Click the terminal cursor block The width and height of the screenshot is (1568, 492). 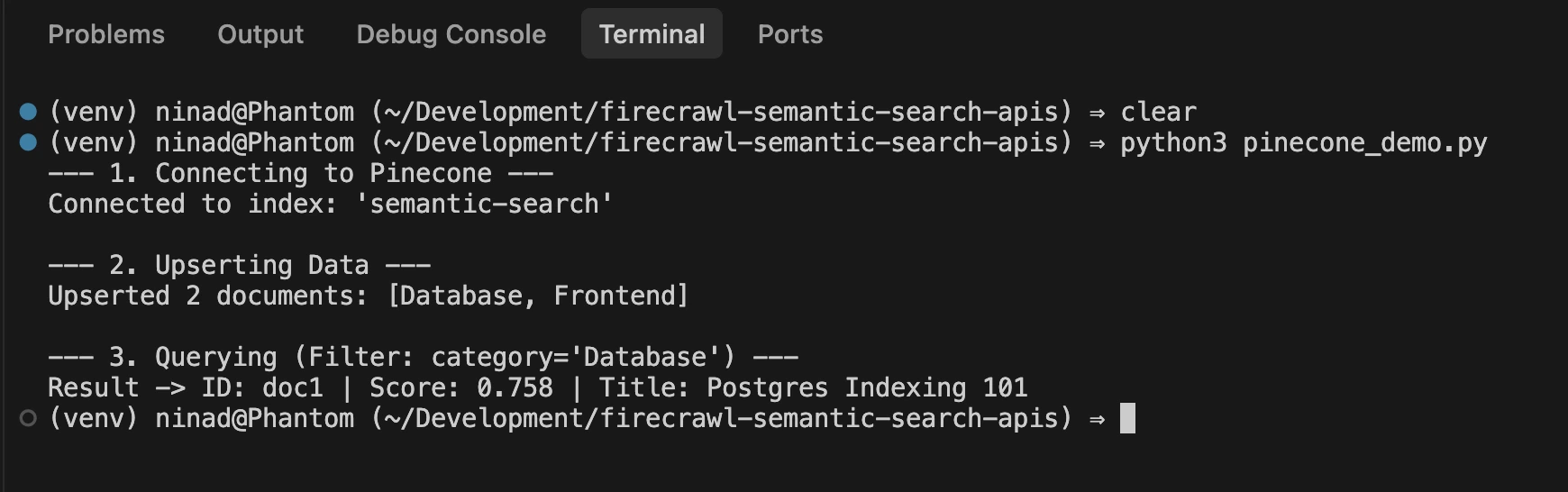pos(1127,418)
